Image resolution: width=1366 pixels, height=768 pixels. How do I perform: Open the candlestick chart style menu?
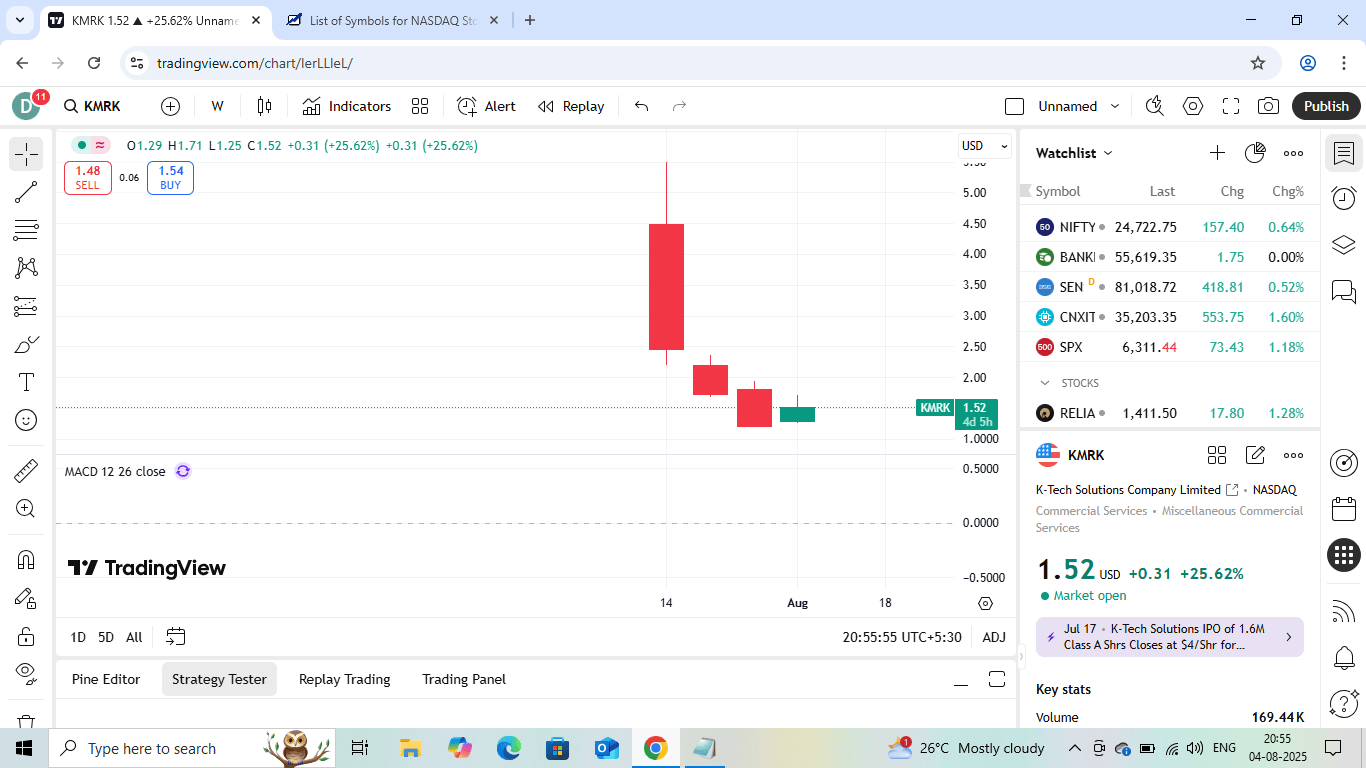264,106
